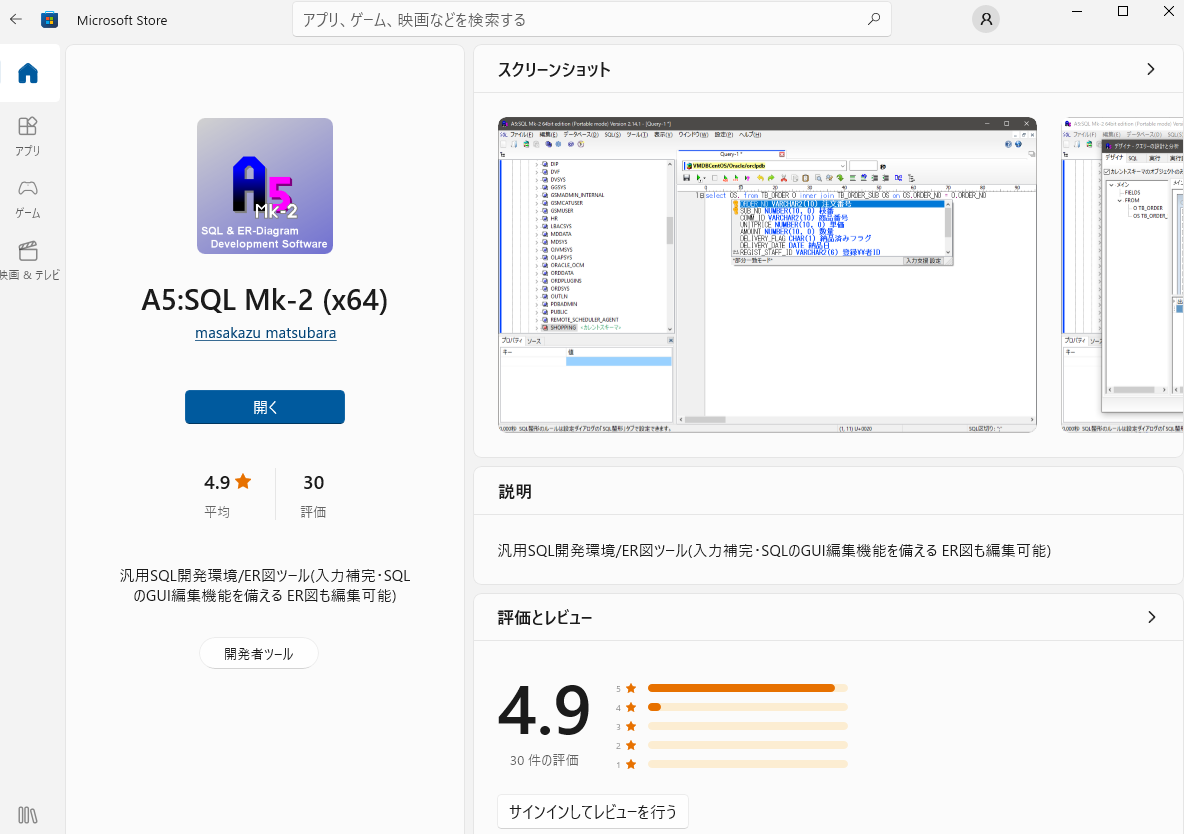Click the 開く button
This screenshot has width=1184, height=834.
coord(265,407)
